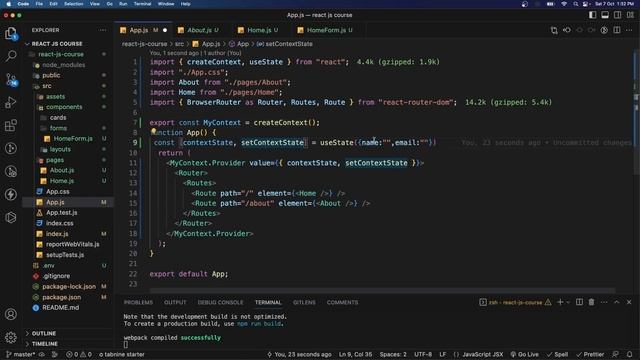Open editor More Actions ellipsis
The width and height of the screenshot is (640, 360).
coord(629,30)
